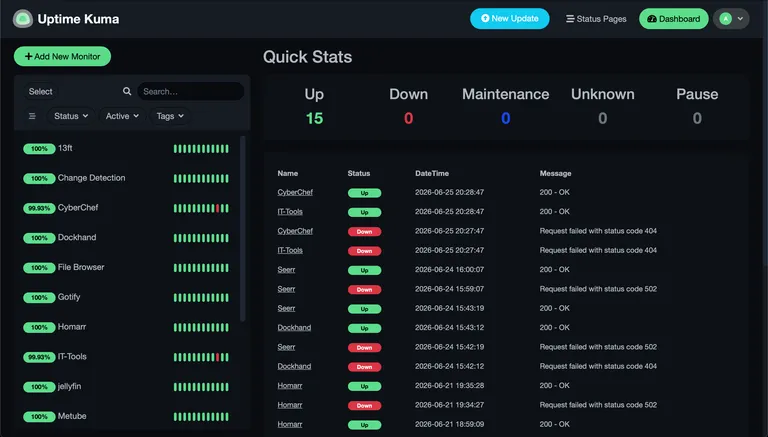Click the Up count 15

point(314,118)
